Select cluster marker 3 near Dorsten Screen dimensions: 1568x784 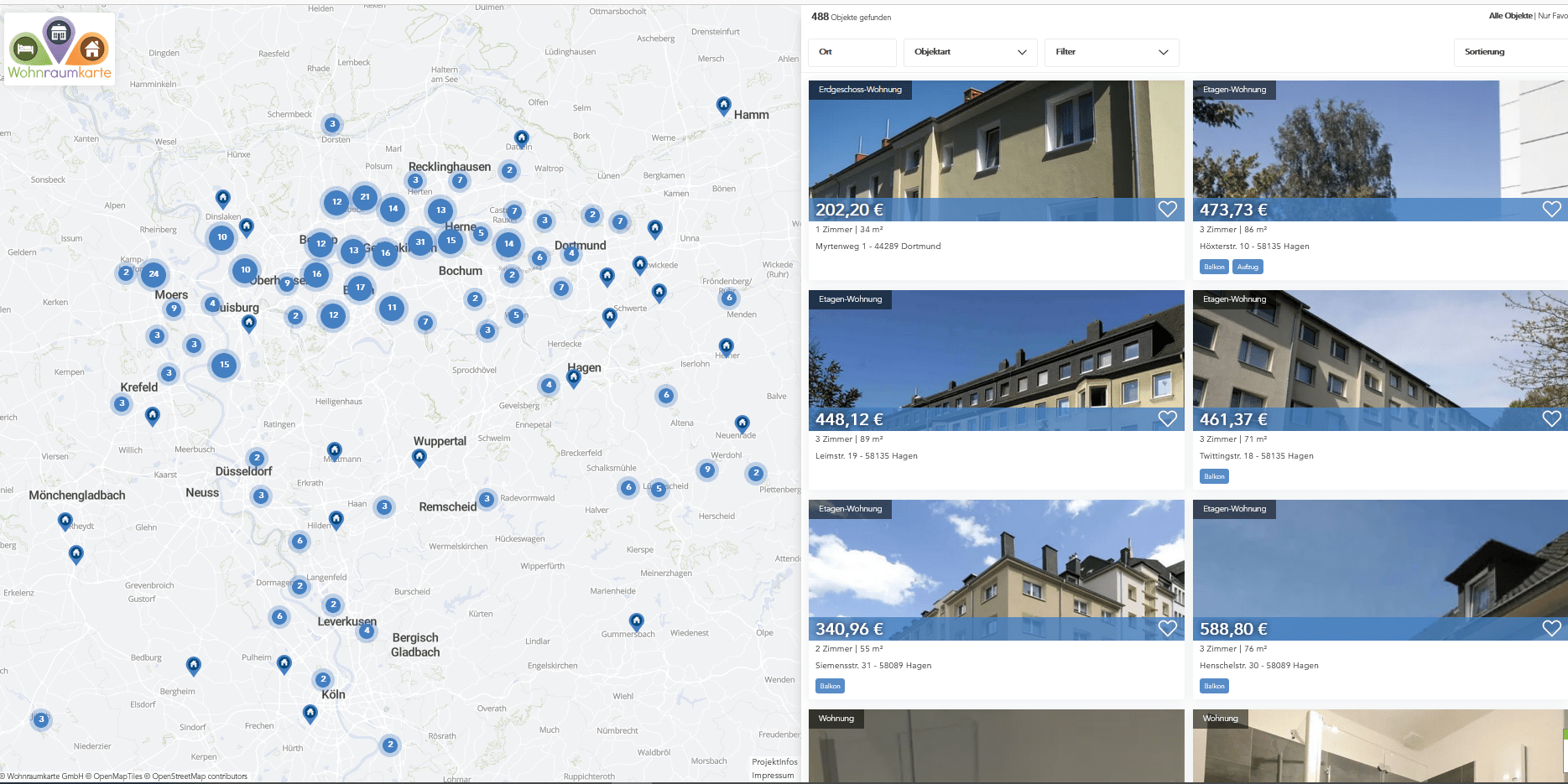tap(332, 124)
